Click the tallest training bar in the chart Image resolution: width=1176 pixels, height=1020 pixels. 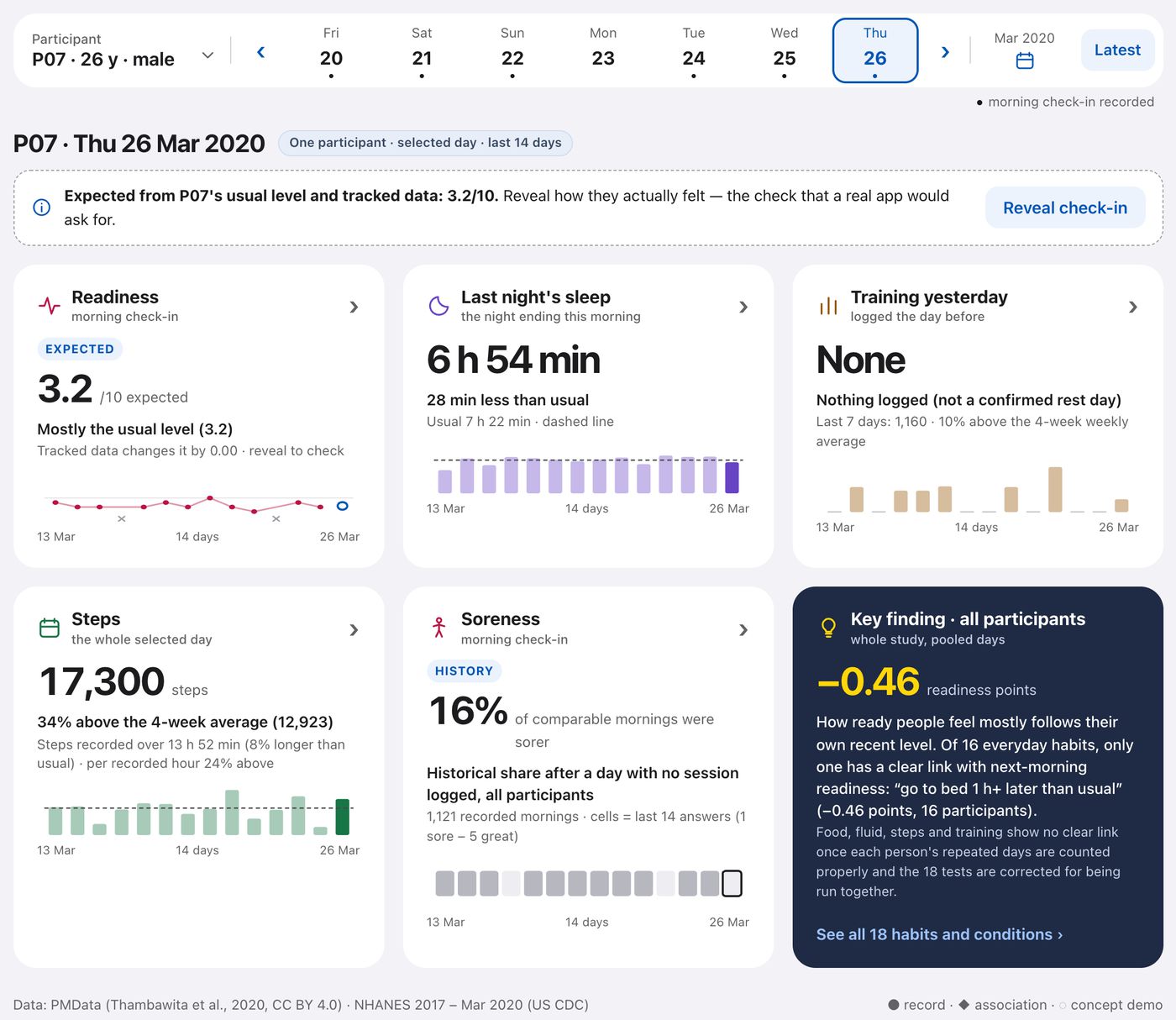1055,490
